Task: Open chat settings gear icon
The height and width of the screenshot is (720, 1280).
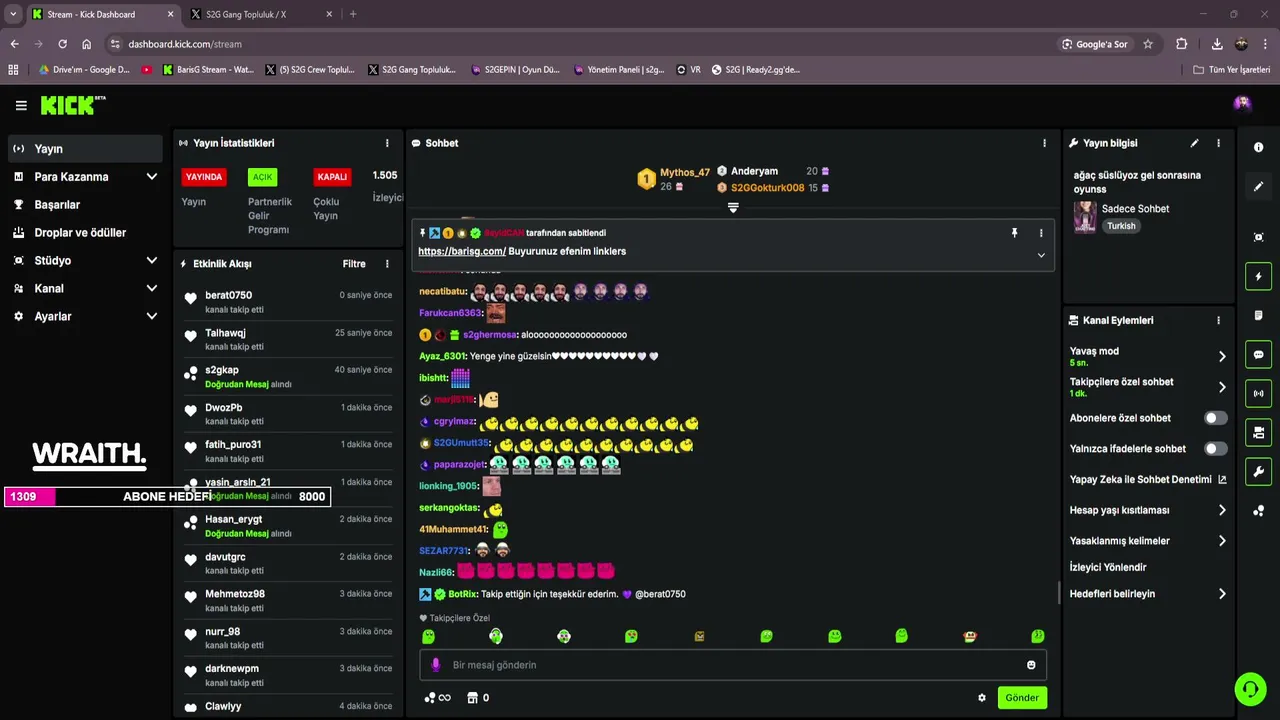Action: click(x=982, y=698)
